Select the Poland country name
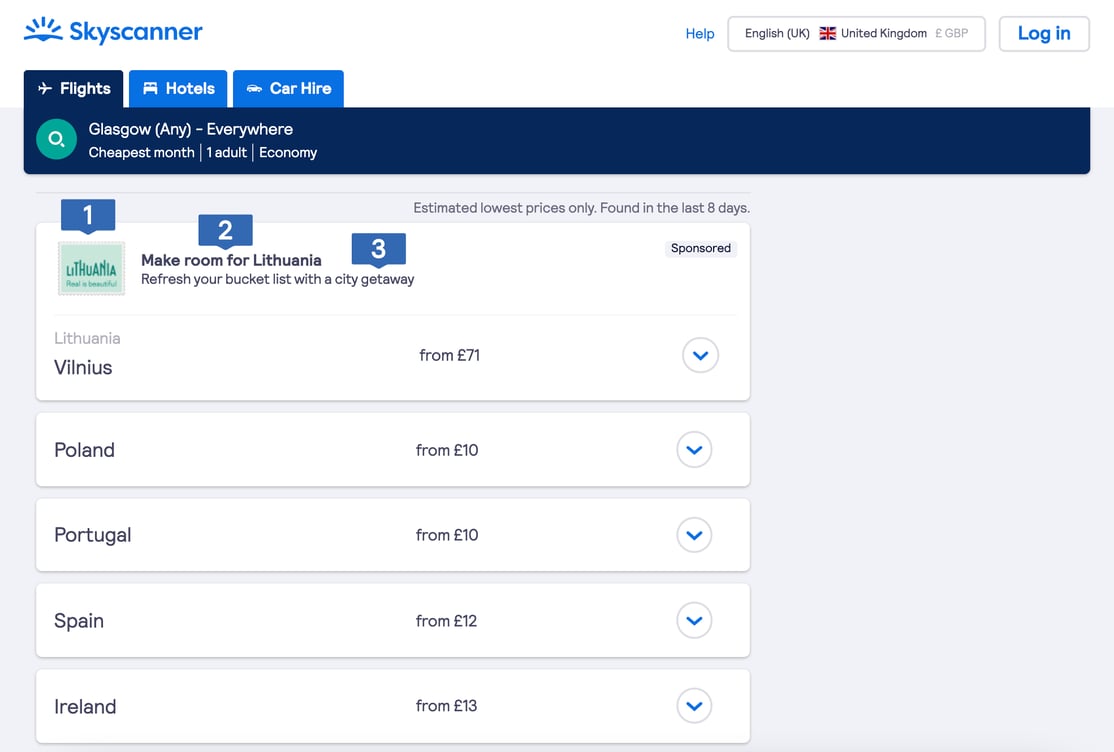The height and width of the screenshot is (752, 1114). (85, 450)
